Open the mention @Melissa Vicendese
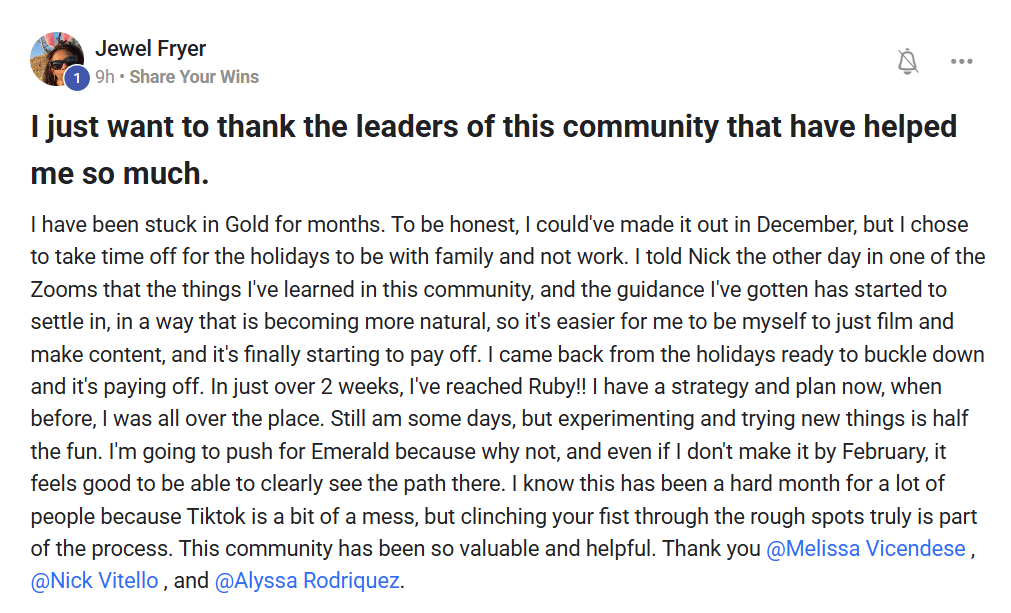 tap(866, 549)
